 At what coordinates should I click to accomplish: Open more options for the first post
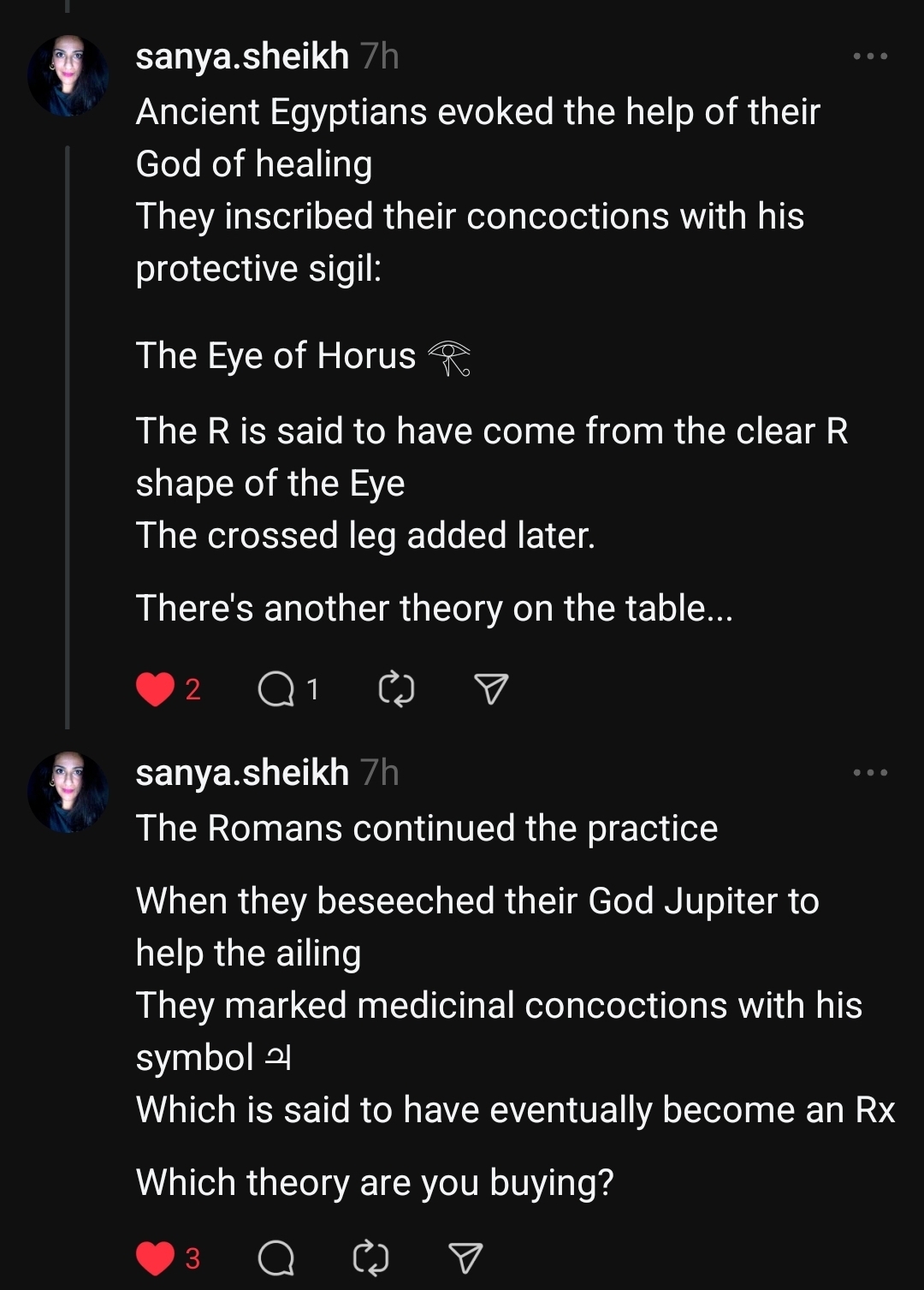[870, 56]
